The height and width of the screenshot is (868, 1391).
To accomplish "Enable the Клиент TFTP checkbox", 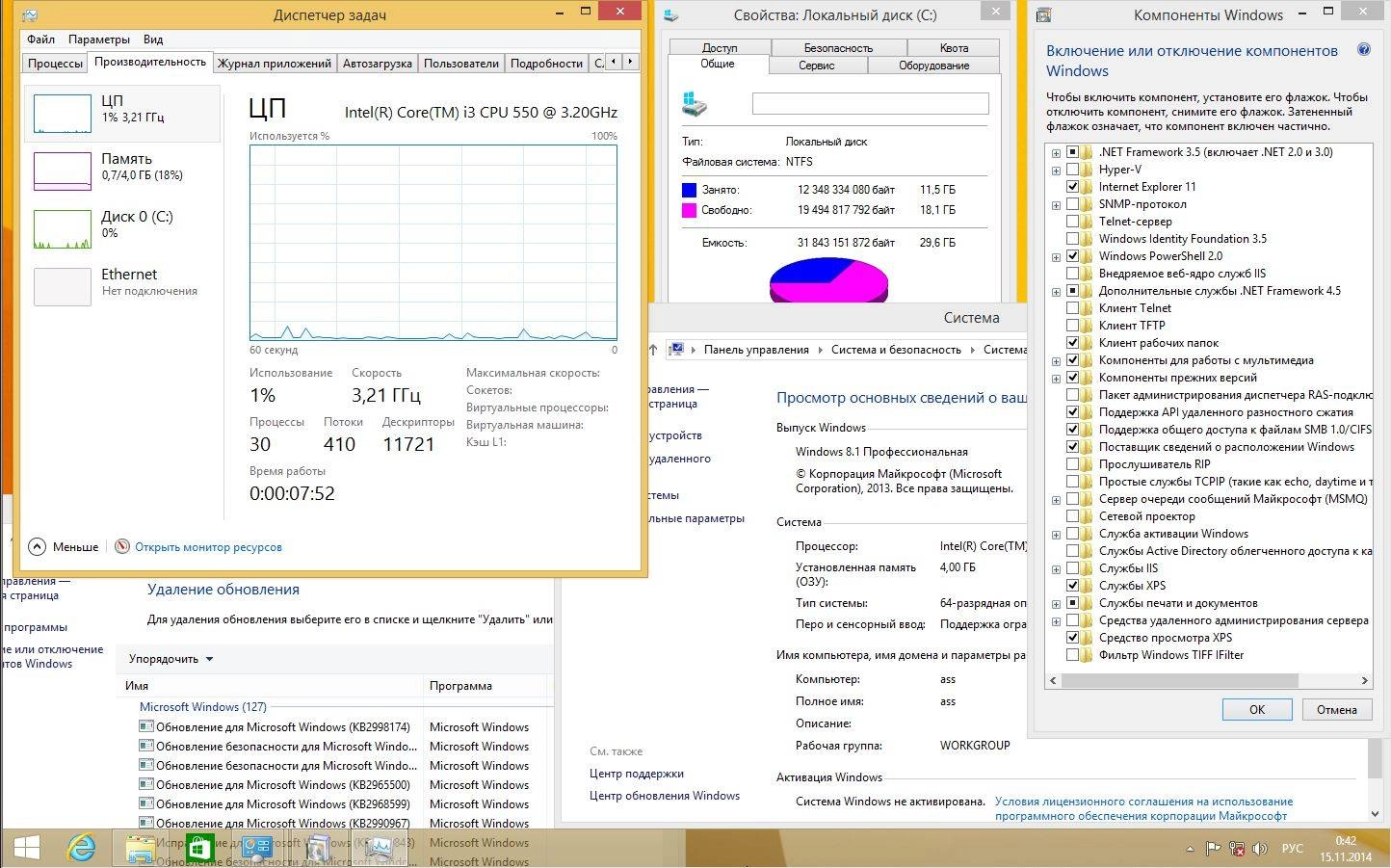I will tap(1072, 326).
